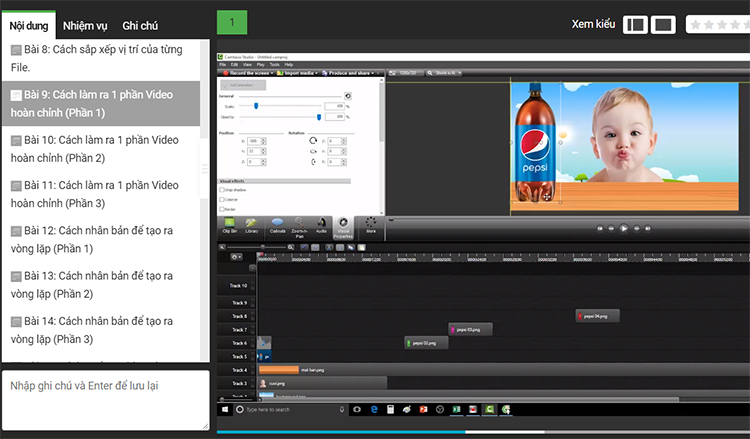Switch to the split-view layout icon
This screenshot has width=750, height=439.
(635, 25)
